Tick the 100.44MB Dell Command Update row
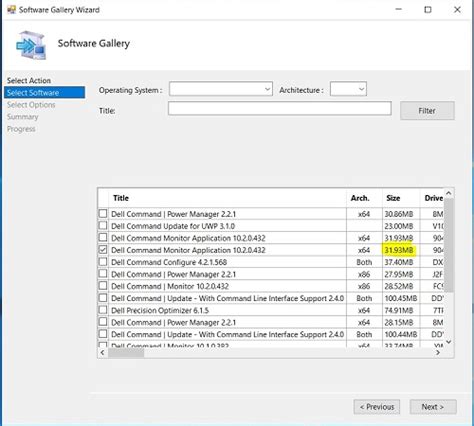 (103, 334)
